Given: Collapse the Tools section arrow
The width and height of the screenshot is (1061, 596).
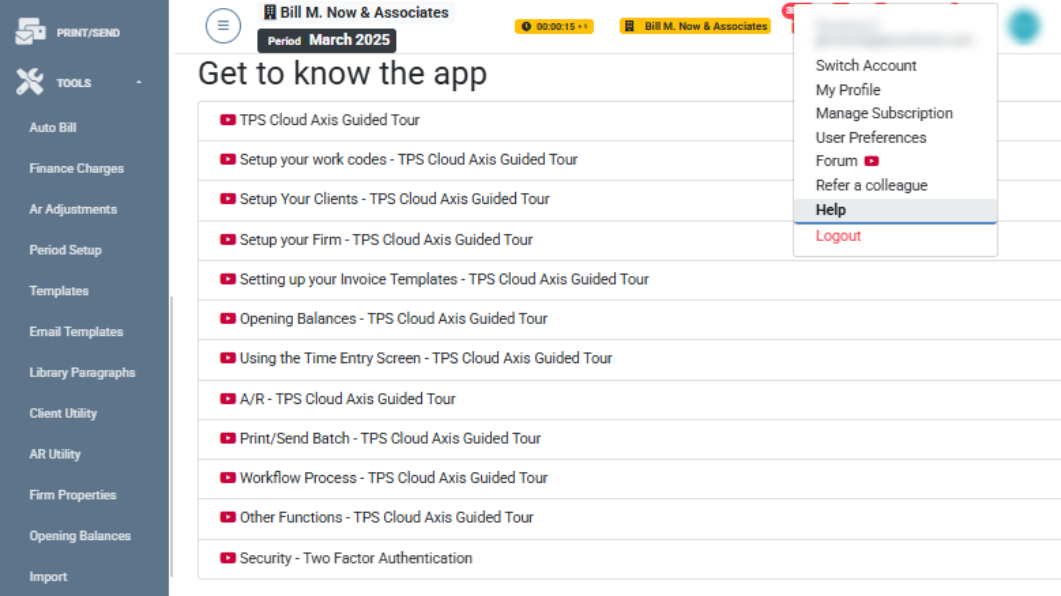Looking at the screenshot, I should tap(139, 83).
